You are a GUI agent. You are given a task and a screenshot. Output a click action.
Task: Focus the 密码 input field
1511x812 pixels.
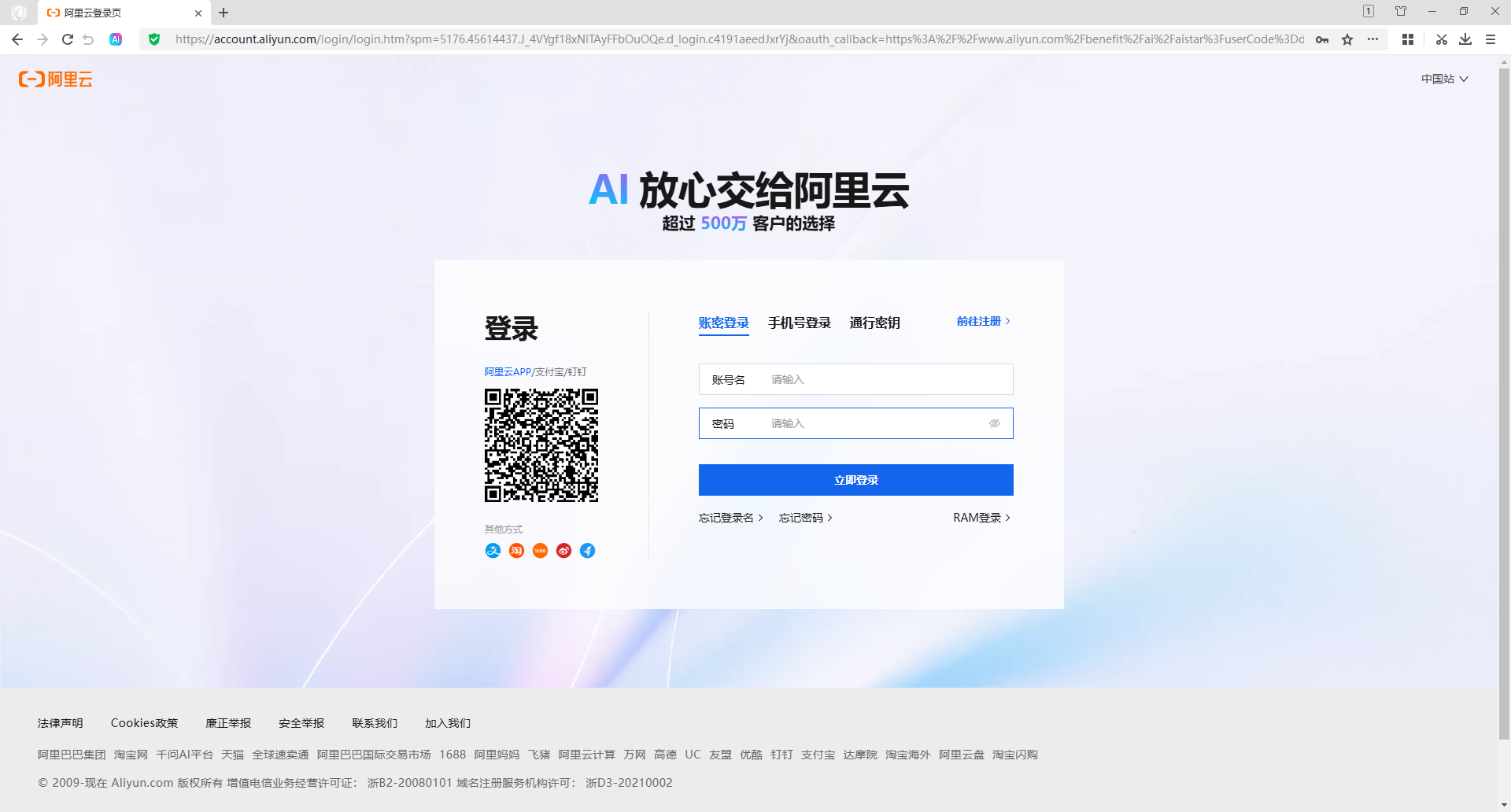(856, 423)
